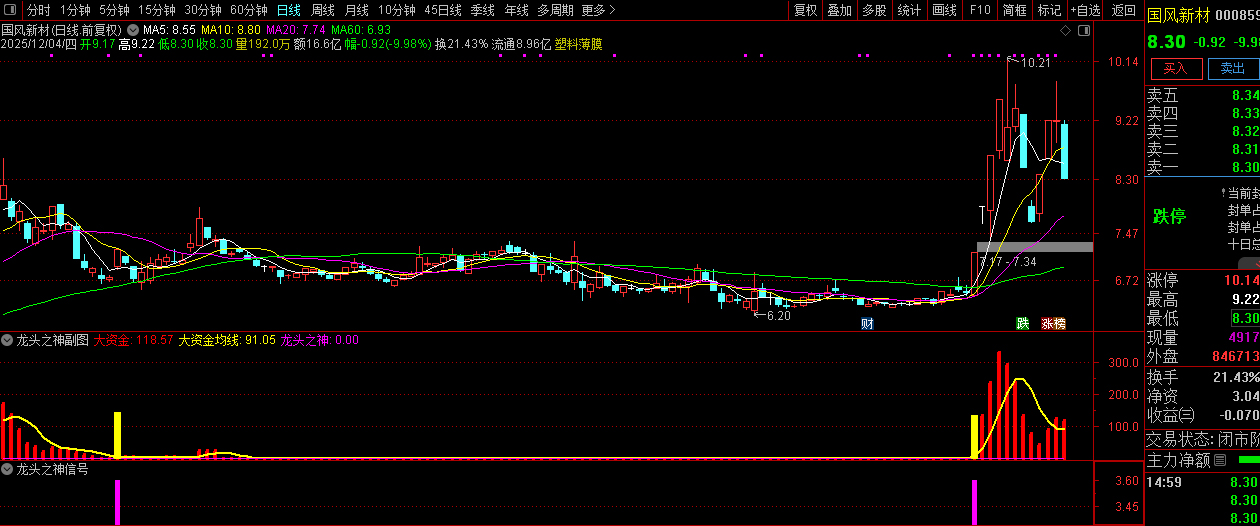Viewport: 1260px width, 526px height.
Task: Click the 财 info marker on the chart
Action: 867,323
